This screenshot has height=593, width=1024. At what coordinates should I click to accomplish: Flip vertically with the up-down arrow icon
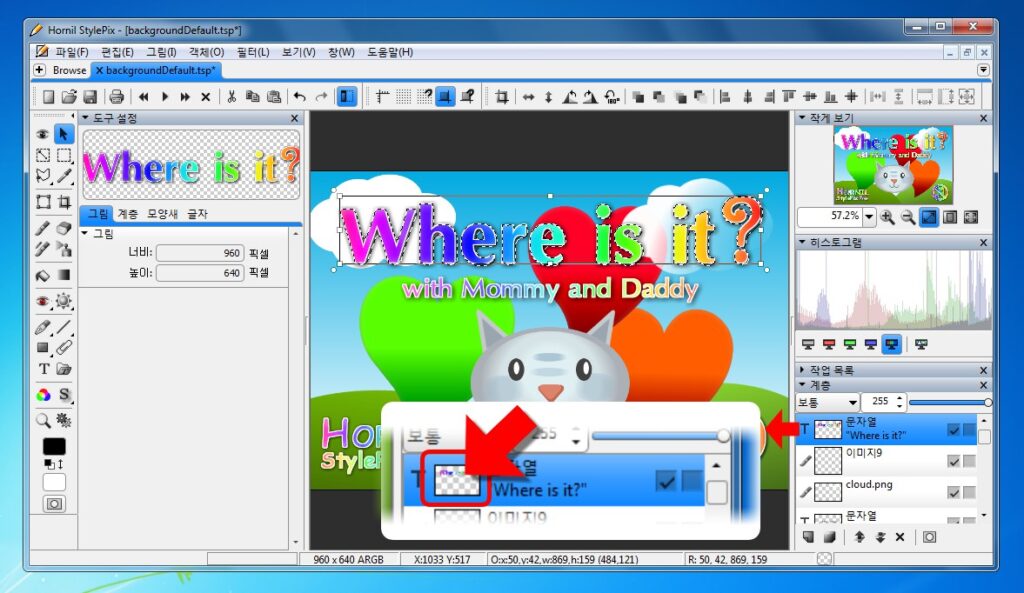[x=549, y=97]
